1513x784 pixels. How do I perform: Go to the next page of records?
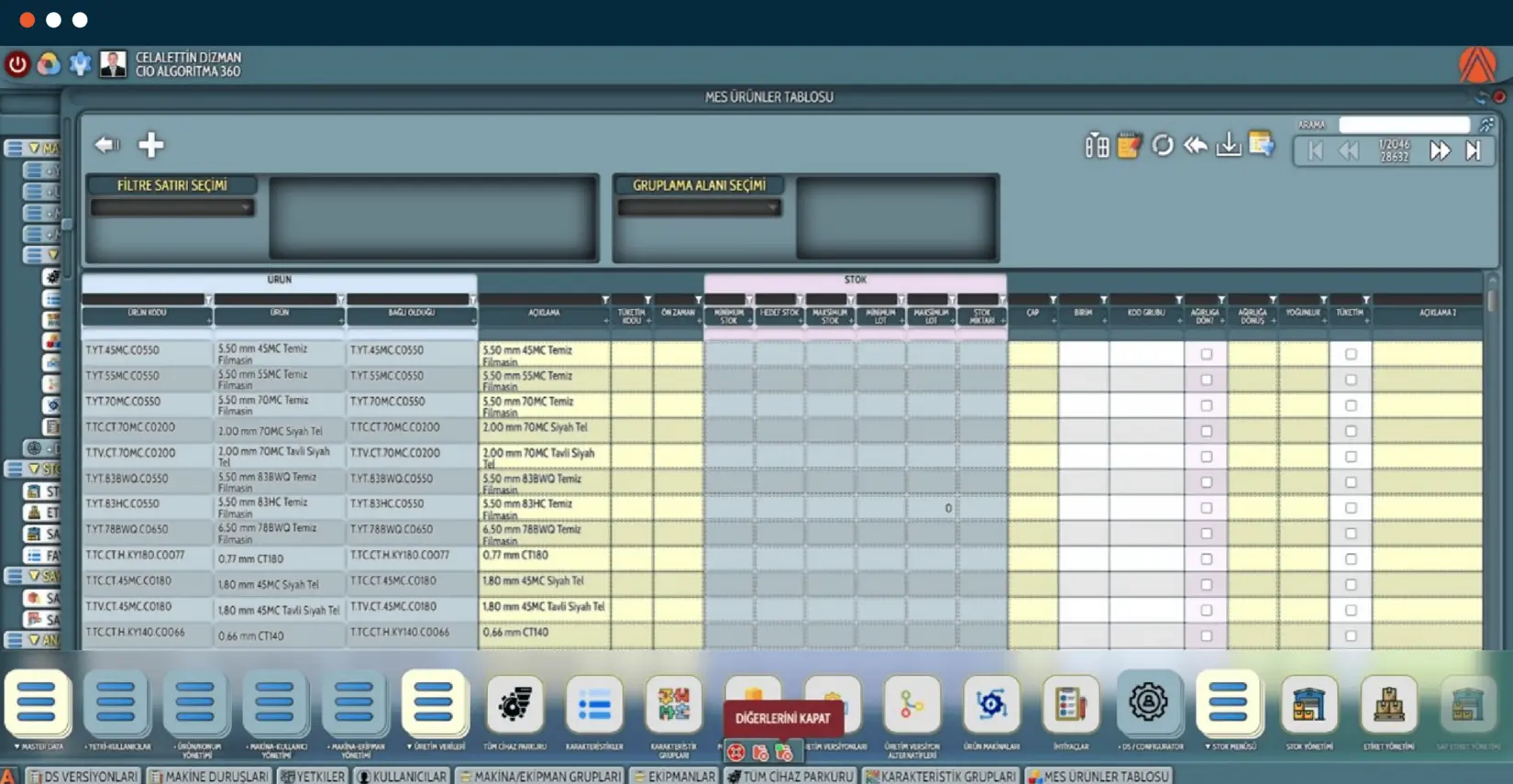tap(1440, 150)
